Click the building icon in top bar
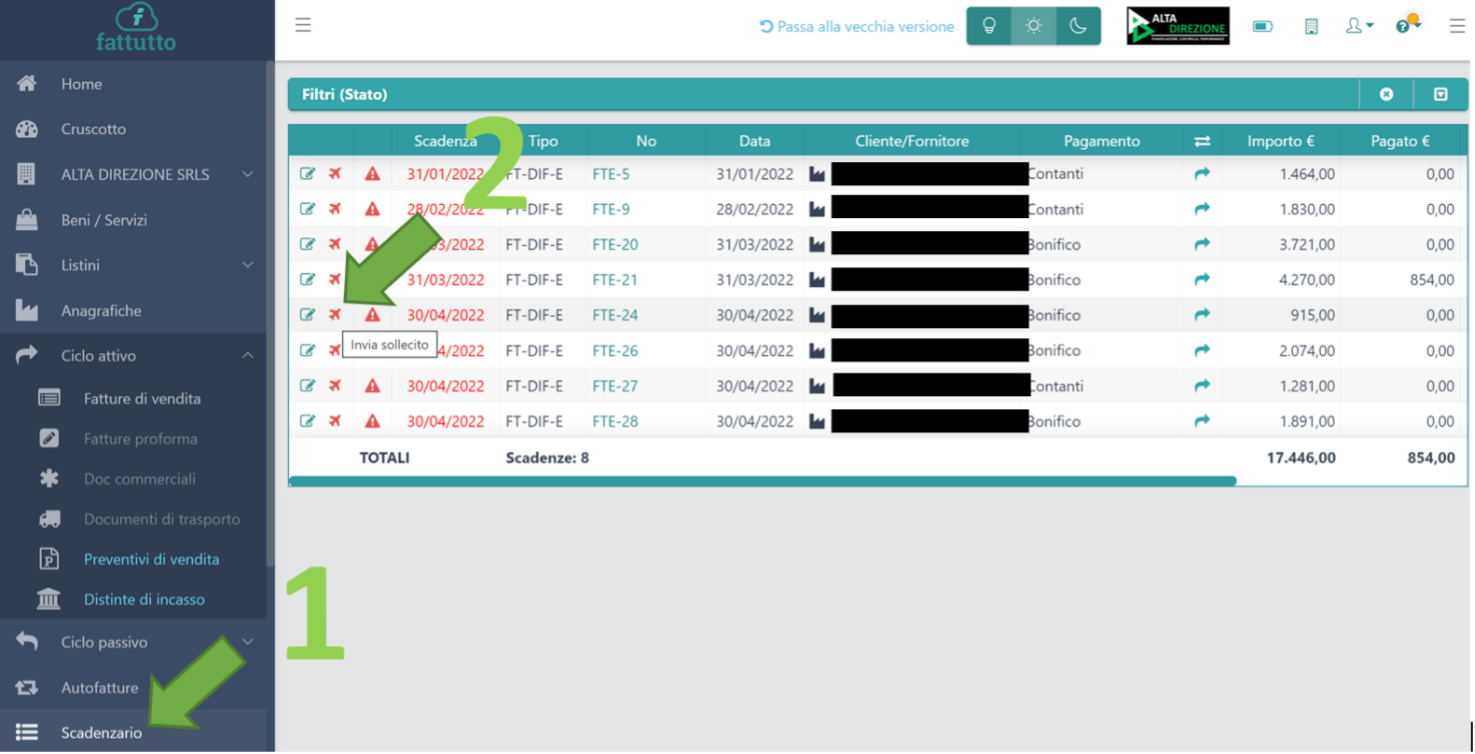The height and width of the screenshot is (754, 1475). pyautogui.click(x=1311, y=27)
